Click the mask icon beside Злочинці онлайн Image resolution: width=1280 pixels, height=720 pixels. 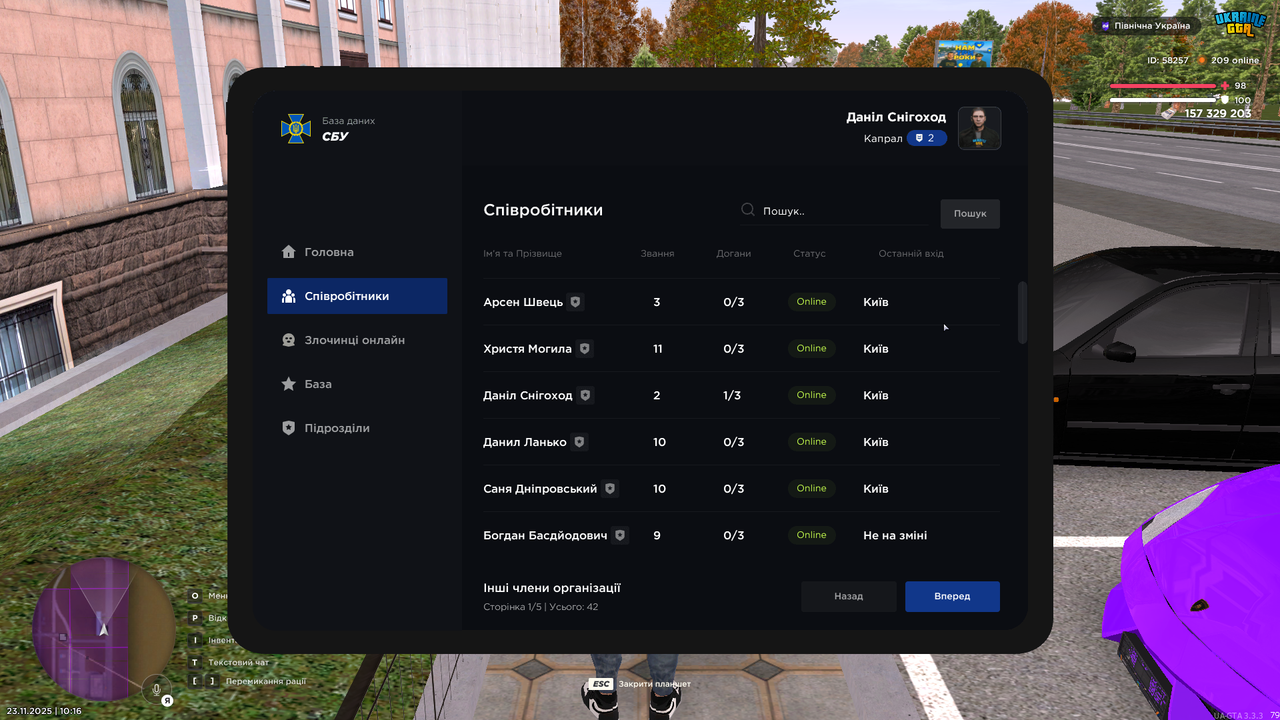(288, 340)
